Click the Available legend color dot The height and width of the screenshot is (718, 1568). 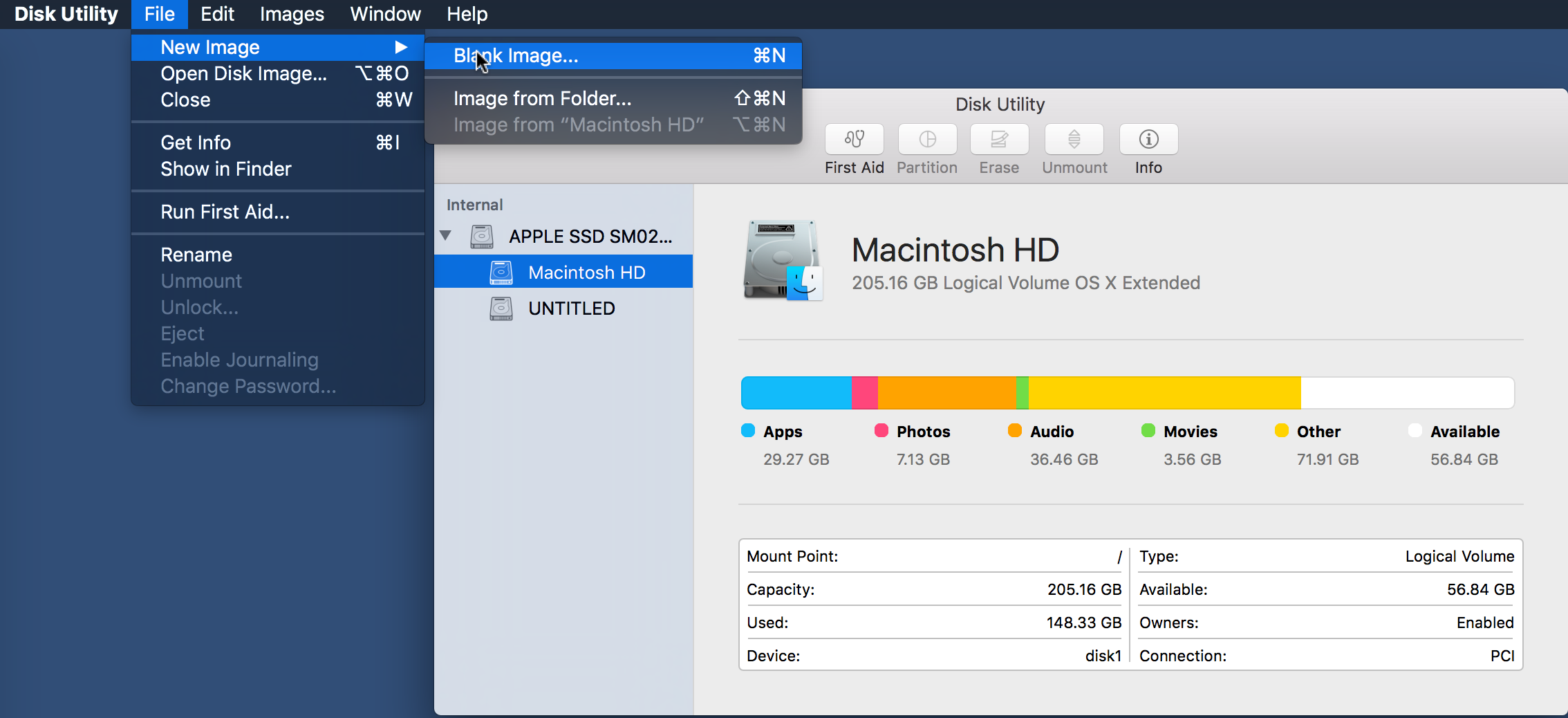pos(1415,430)
